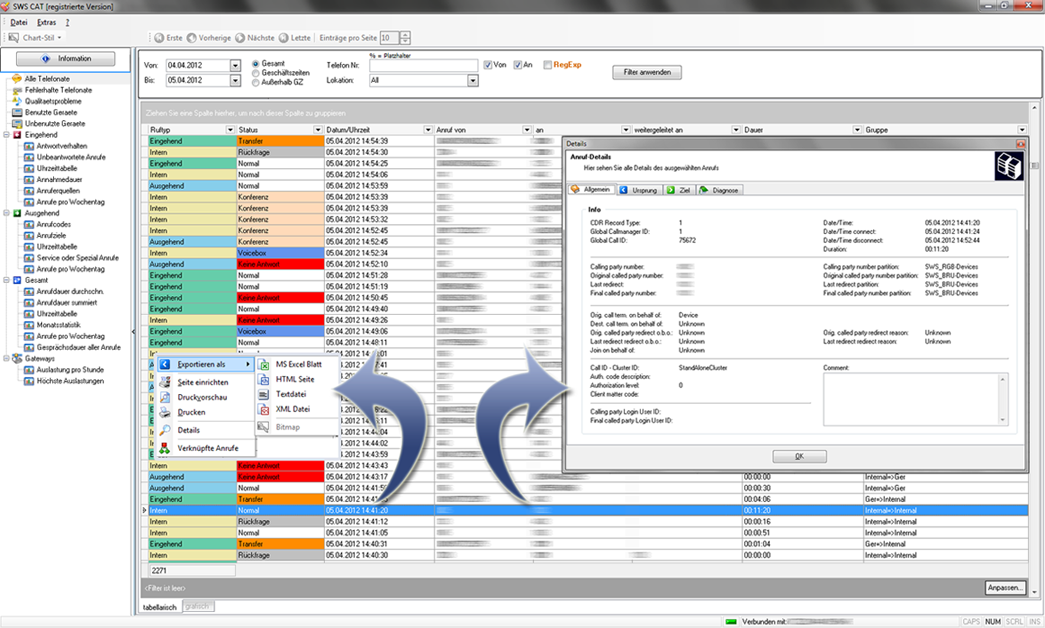The image size is (1045, 628).
Task: Open the Extras menu
Action: (x=47, y=23)
